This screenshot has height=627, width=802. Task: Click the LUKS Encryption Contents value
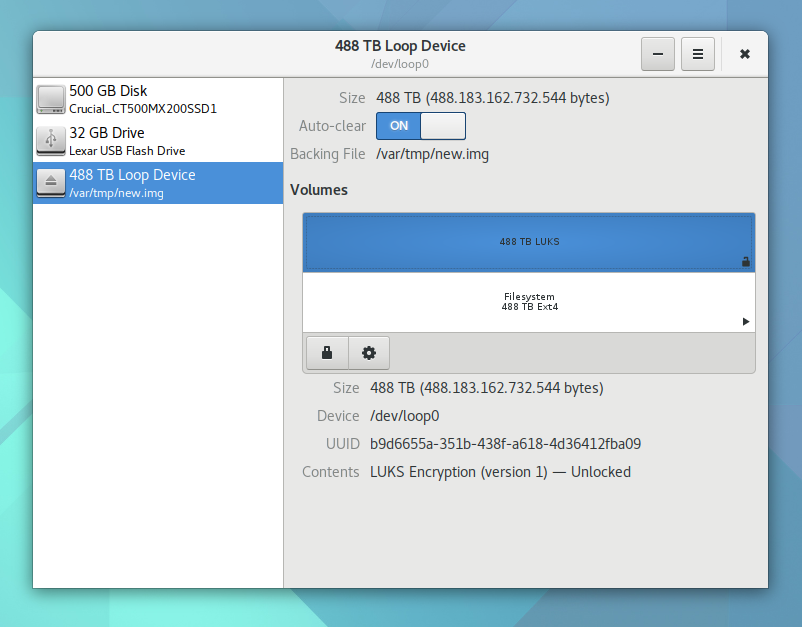pos(500,472)
